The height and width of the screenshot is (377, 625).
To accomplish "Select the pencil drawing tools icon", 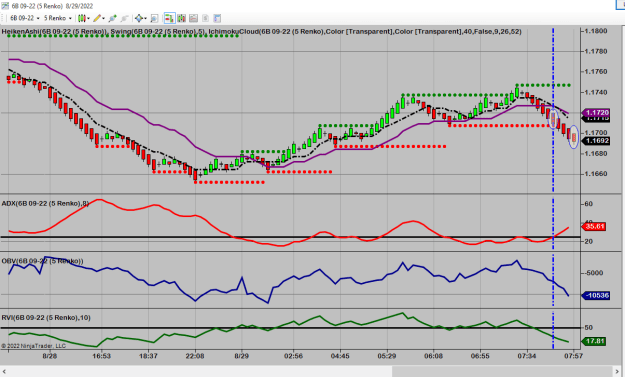I will click(96, 18).
